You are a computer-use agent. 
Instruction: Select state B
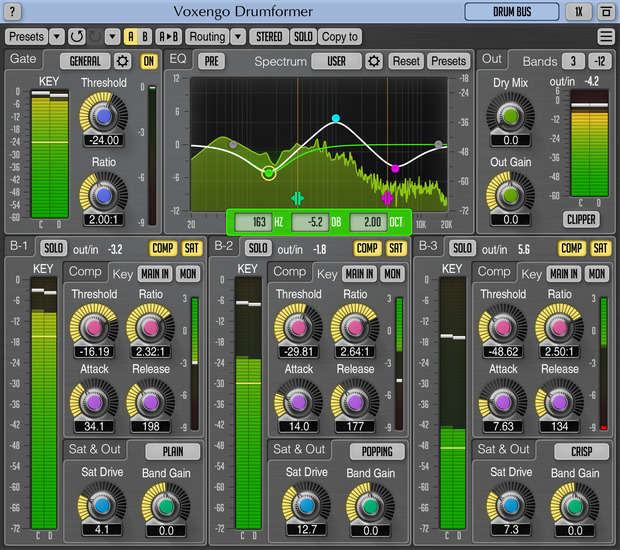pyautogui.click(x=145, y=37)
